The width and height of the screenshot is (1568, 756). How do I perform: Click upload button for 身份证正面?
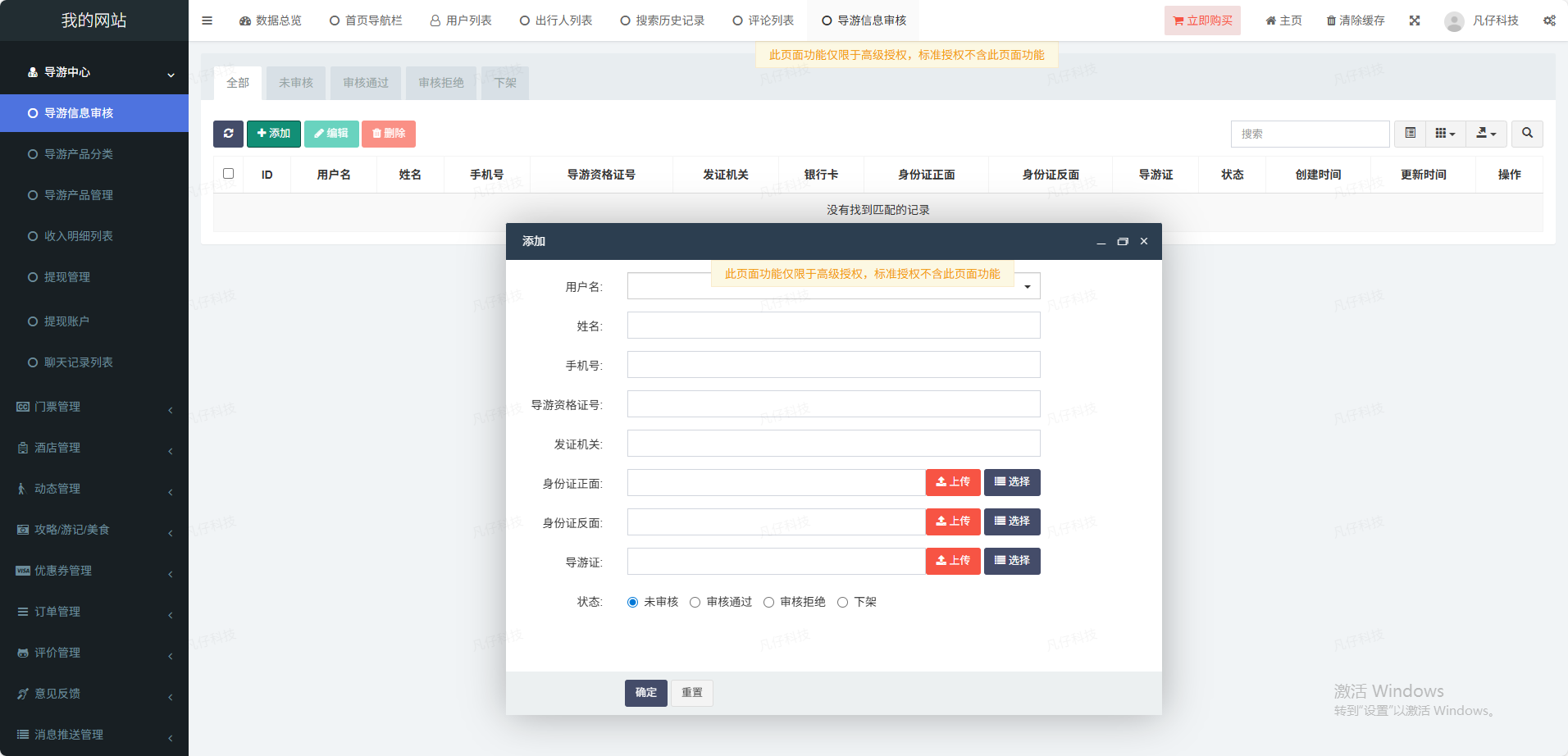pos(953,482)
